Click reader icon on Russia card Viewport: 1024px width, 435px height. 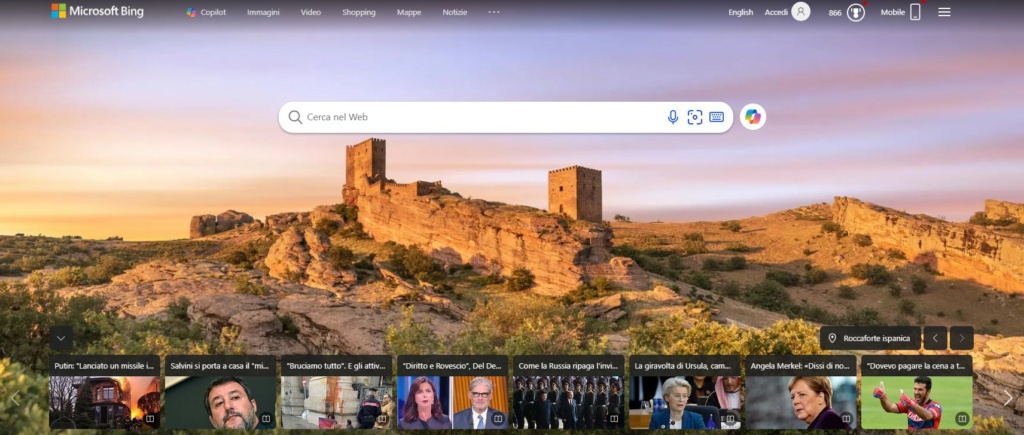[614, 419]
